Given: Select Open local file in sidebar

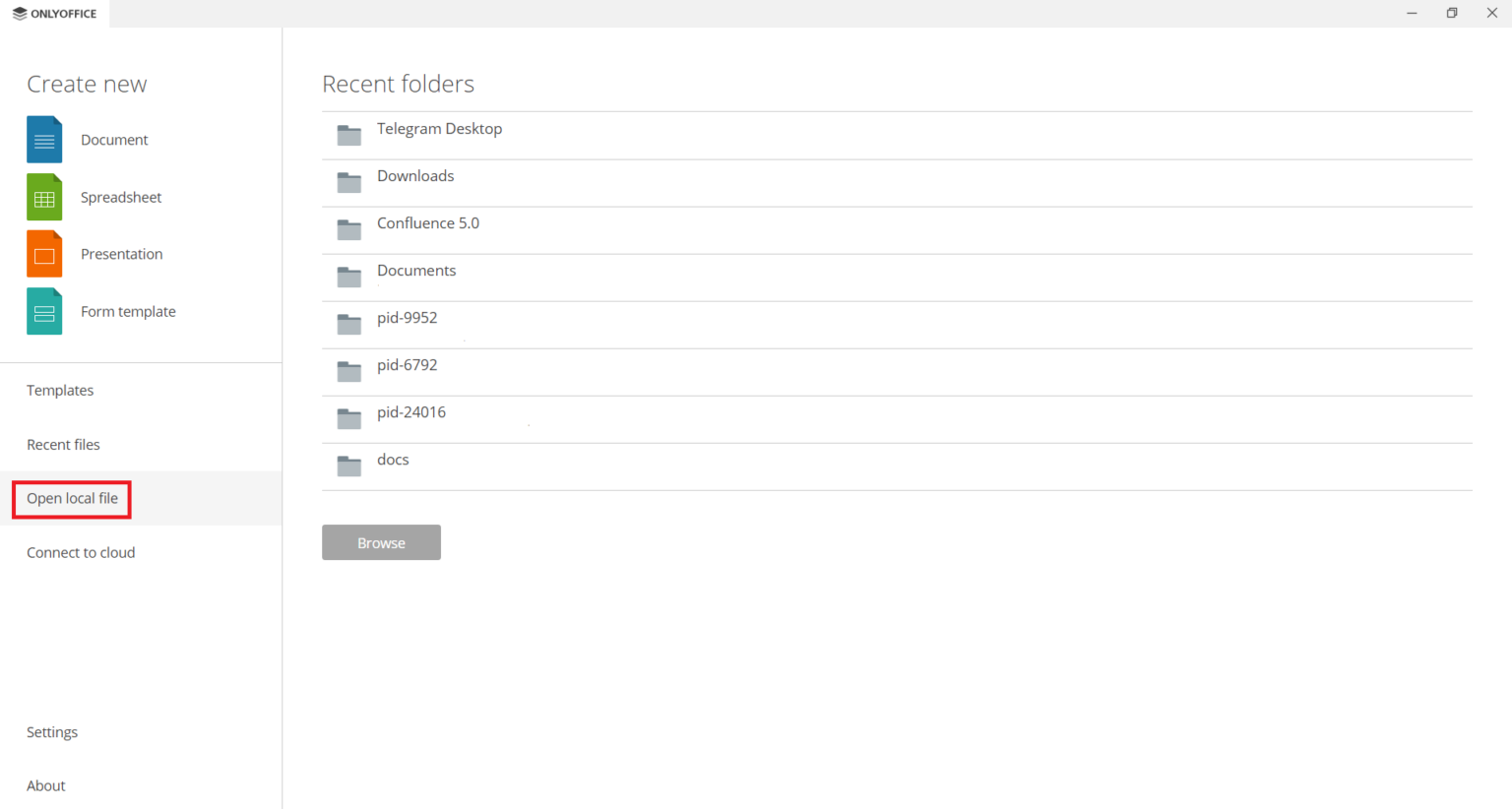Looking at the screenshot, I should (x=72, y=499).
